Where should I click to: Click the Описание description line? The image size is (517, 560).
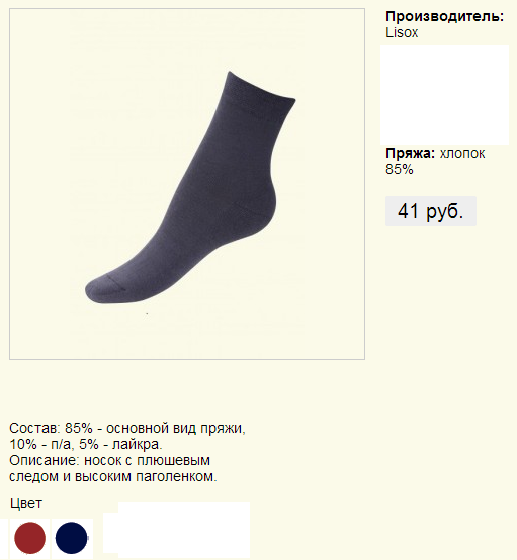(109, 461)
